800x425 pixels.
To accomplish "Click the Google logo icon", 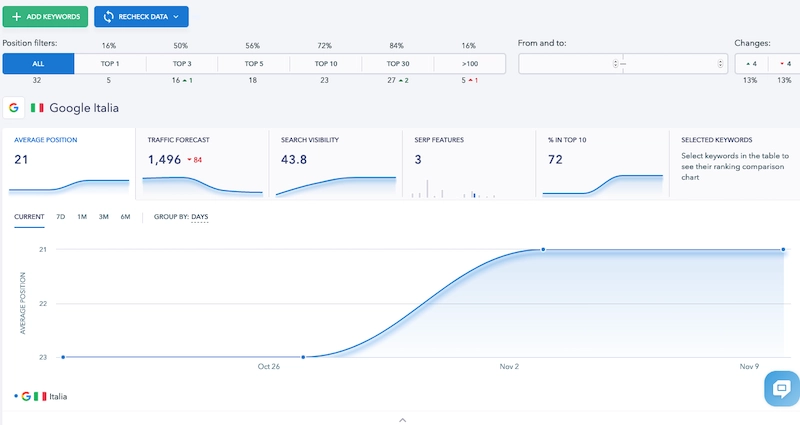I will point(14,108).
